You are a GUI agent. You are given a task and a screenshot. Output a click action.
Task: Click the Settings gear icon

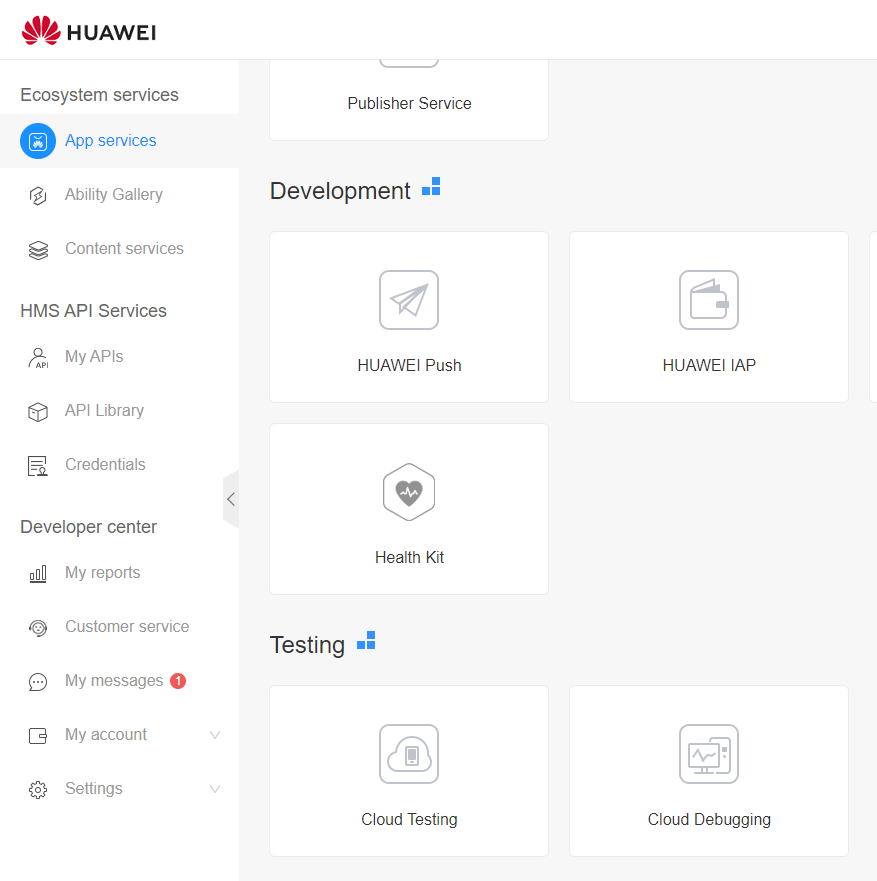[x=38, y=789]
